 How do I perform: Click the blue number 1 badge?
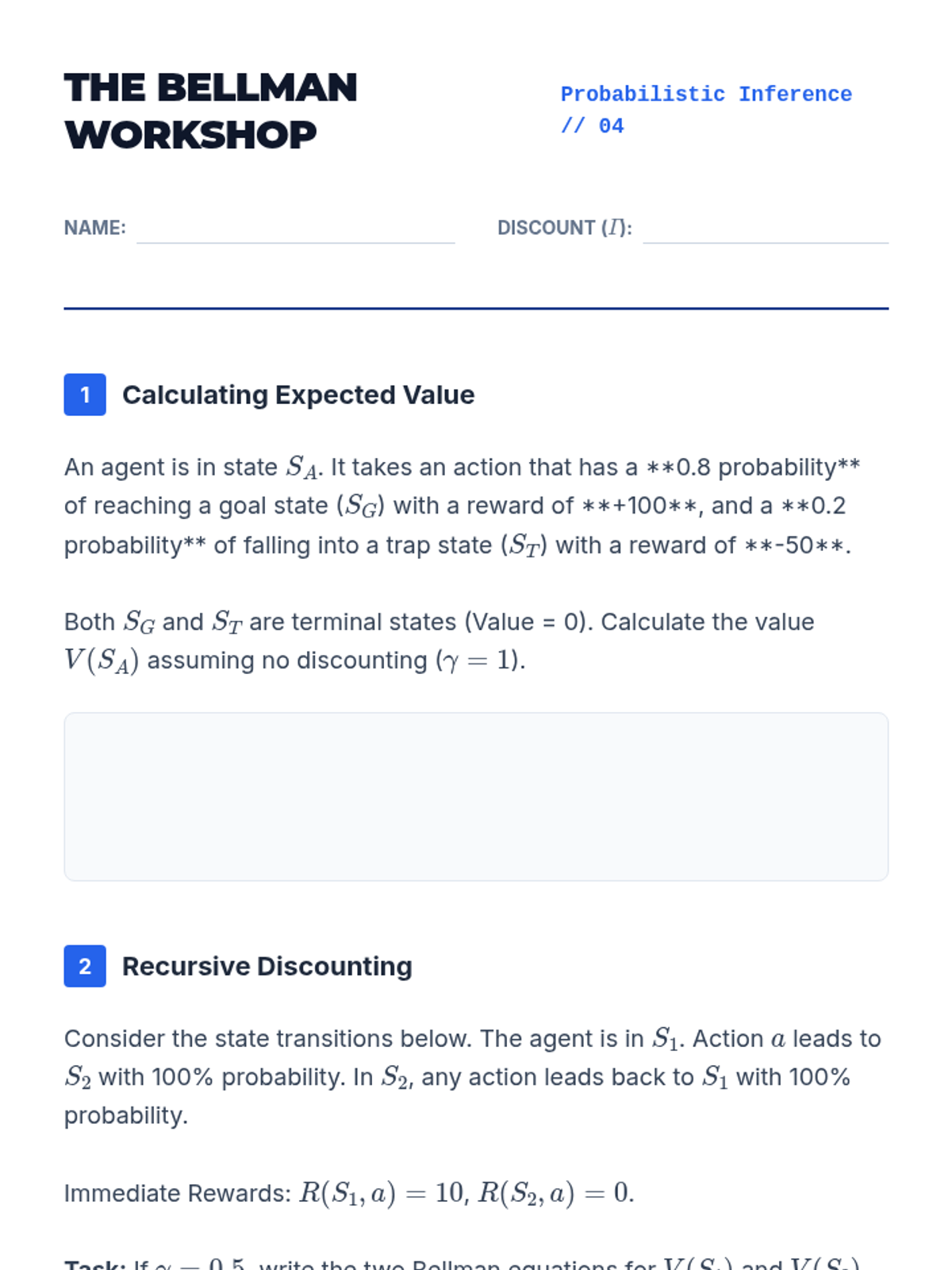[x=85, y=394]
